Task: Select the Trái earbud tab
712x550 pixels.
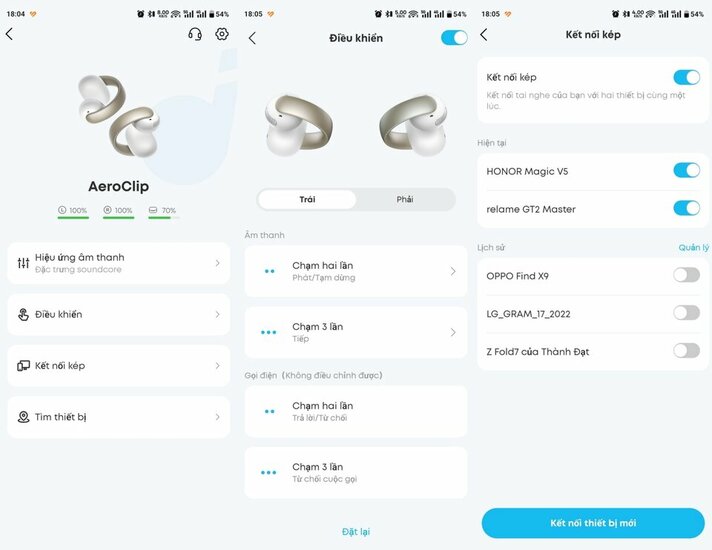Action: click(307, 199)
